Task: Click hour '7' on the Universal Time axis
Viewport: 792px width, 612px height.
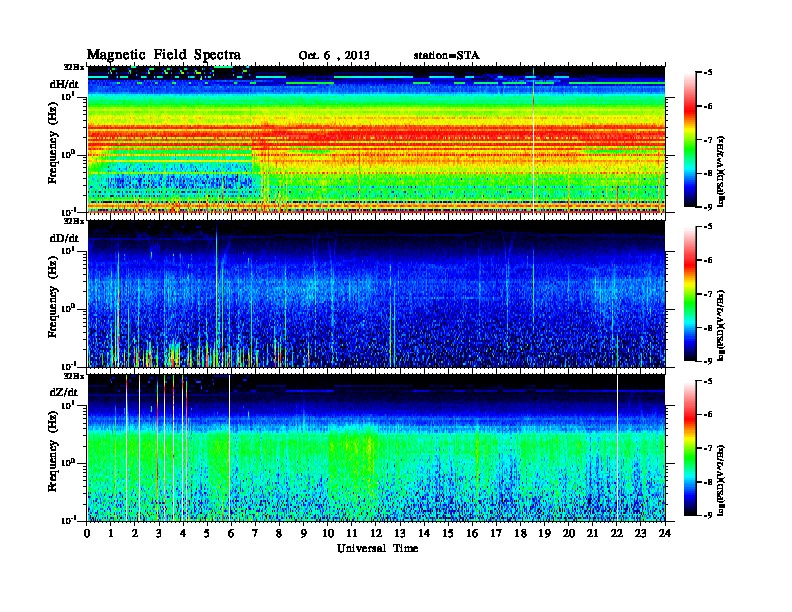Action: tap(256, 533)
